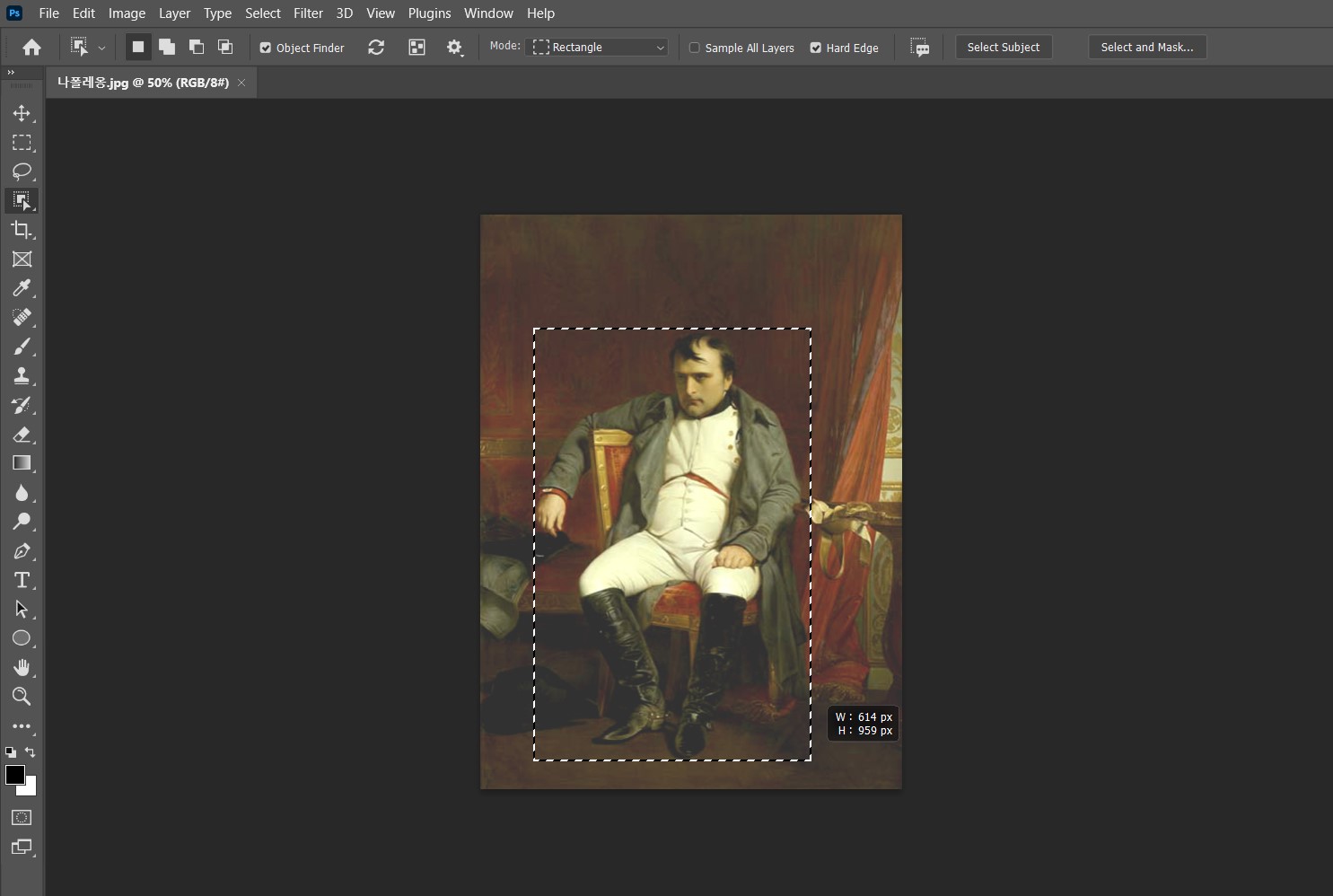Toggle the Hard Edge checkbox
The image size is (1333, 896).
815,48
